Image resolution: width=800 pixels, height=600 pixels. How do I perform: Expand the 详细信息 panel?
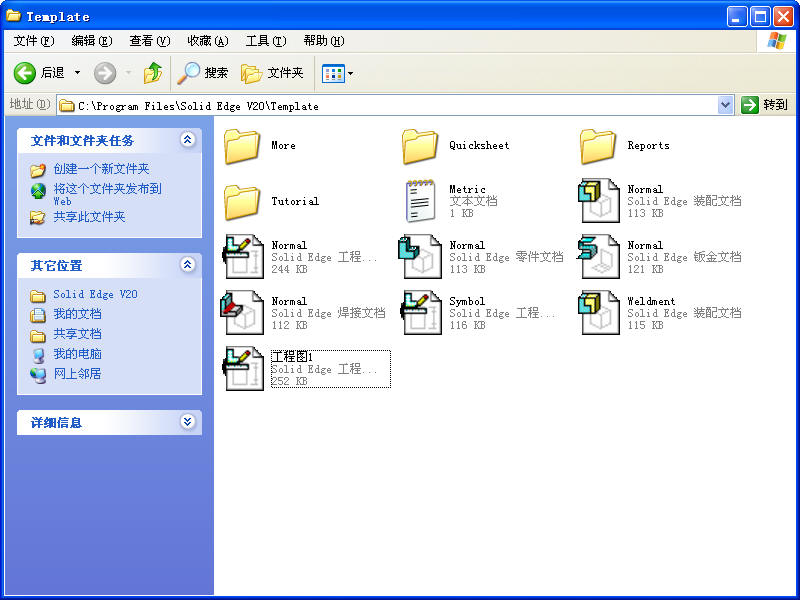[187, 422]
